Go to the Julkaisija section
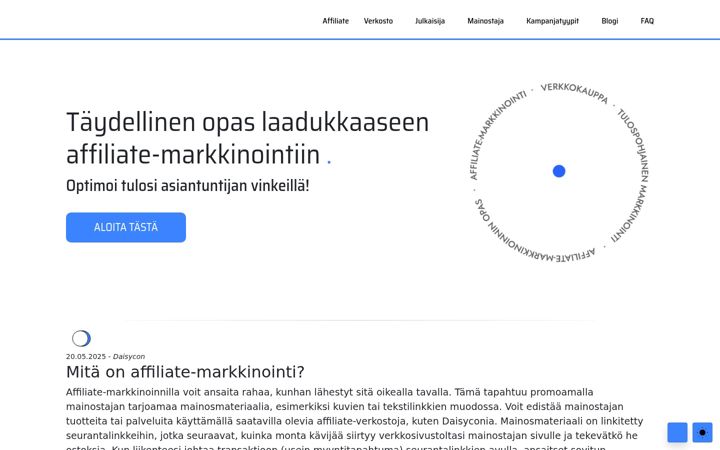 pos(430,21)
